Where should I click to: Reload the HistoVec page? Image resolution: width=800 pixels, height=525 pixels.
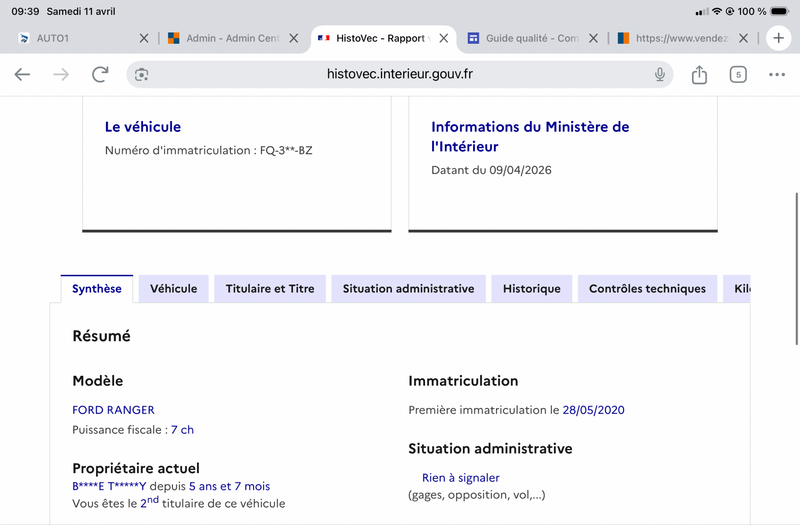pyautogui.click(x=100, y=74)
